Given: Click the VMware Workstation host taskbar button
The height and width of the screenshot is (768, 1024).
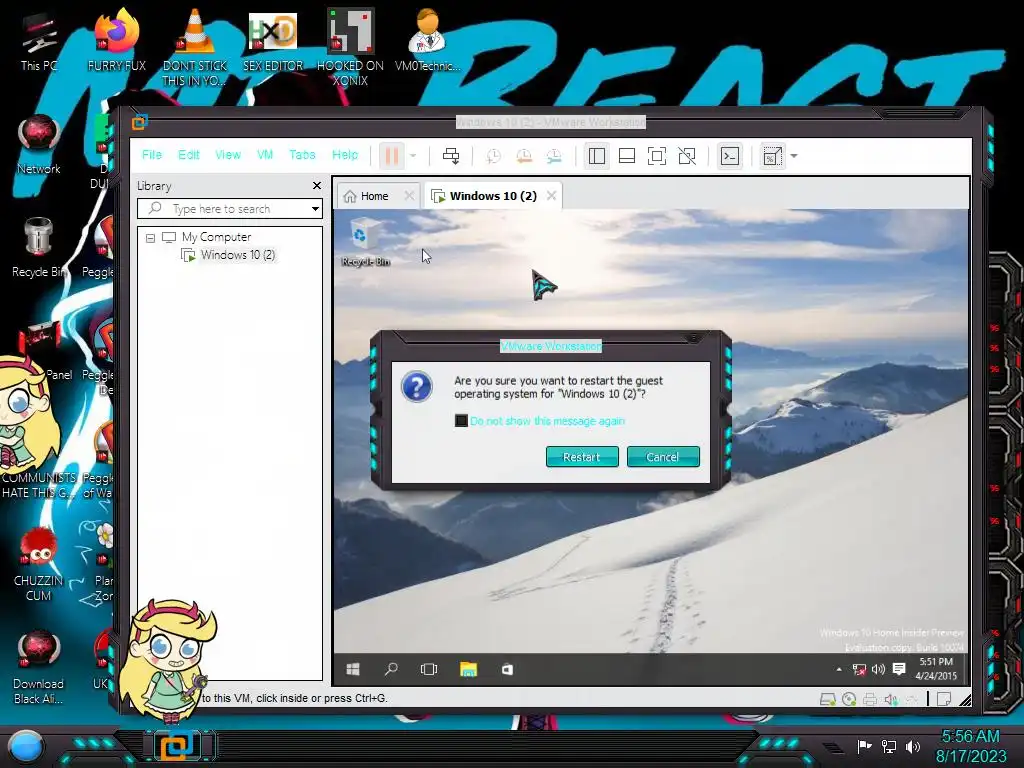Looking at the screenshot, I should pos(176,746).
